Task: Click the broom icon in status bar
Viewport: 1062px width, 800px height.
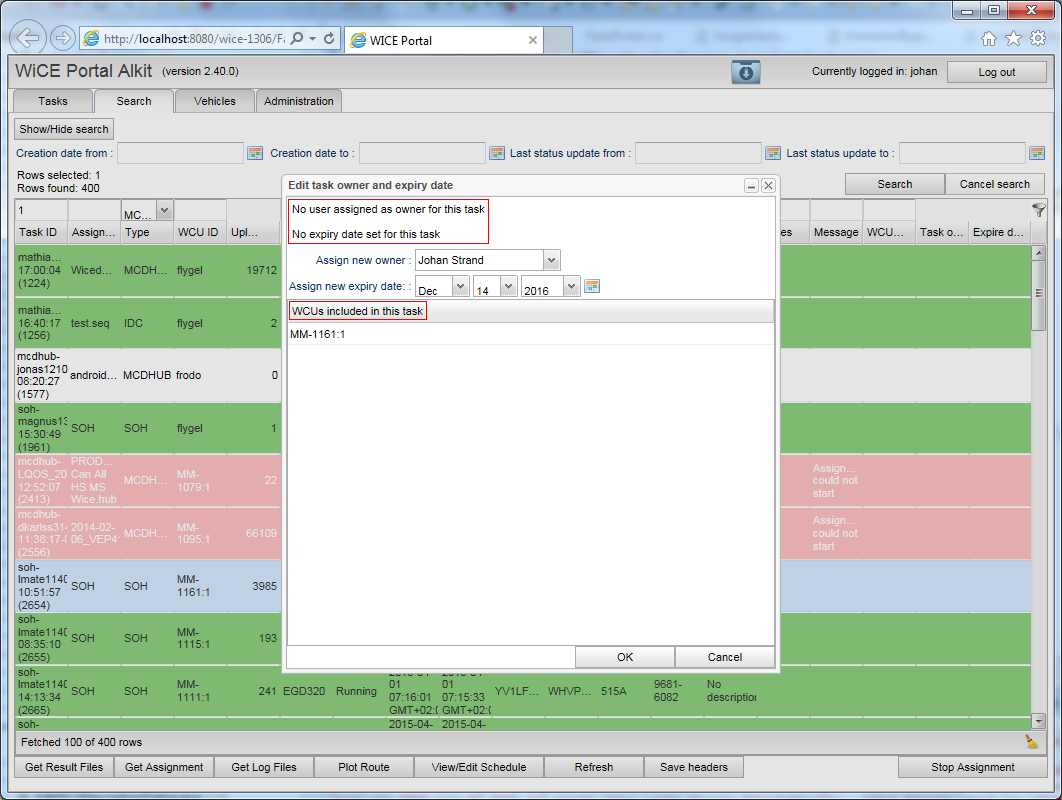Action: pos(1031,741)
